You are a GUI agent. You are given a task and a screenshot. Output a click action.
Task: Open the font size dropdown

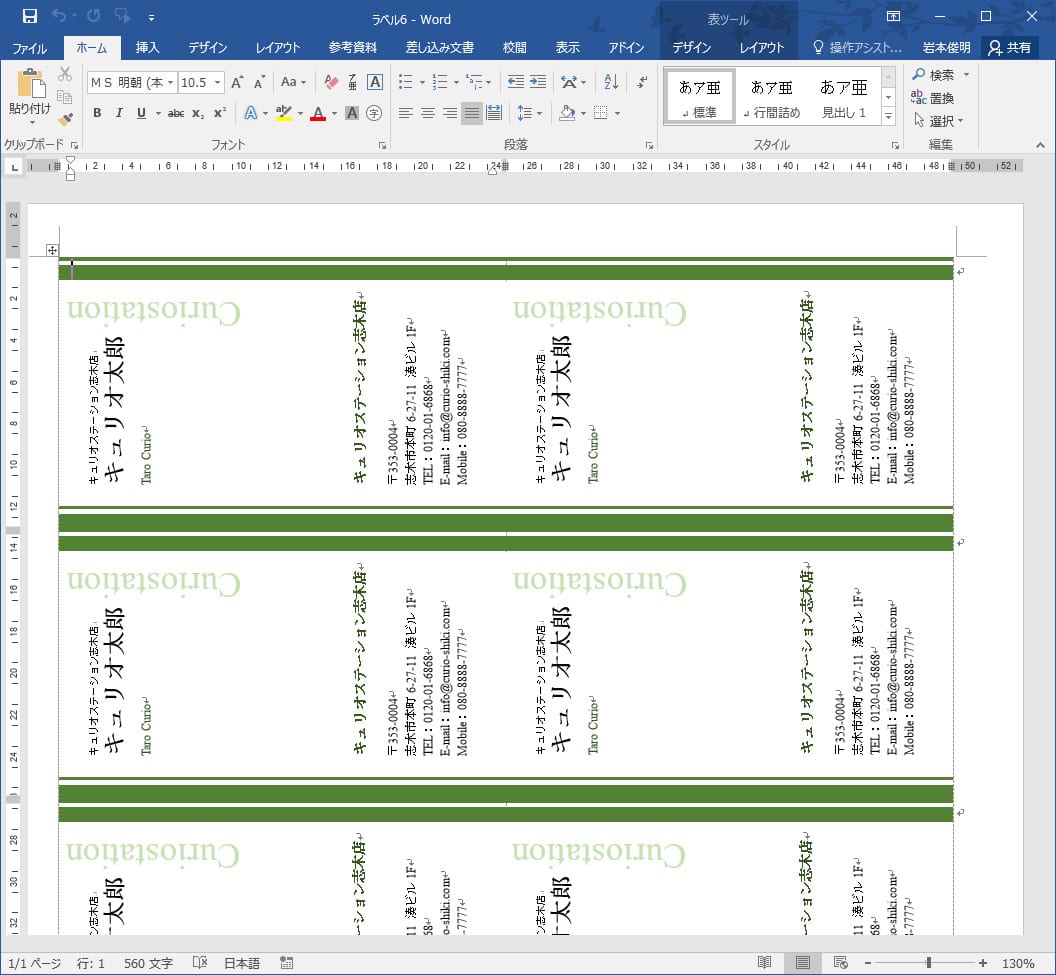click(218, 82)
